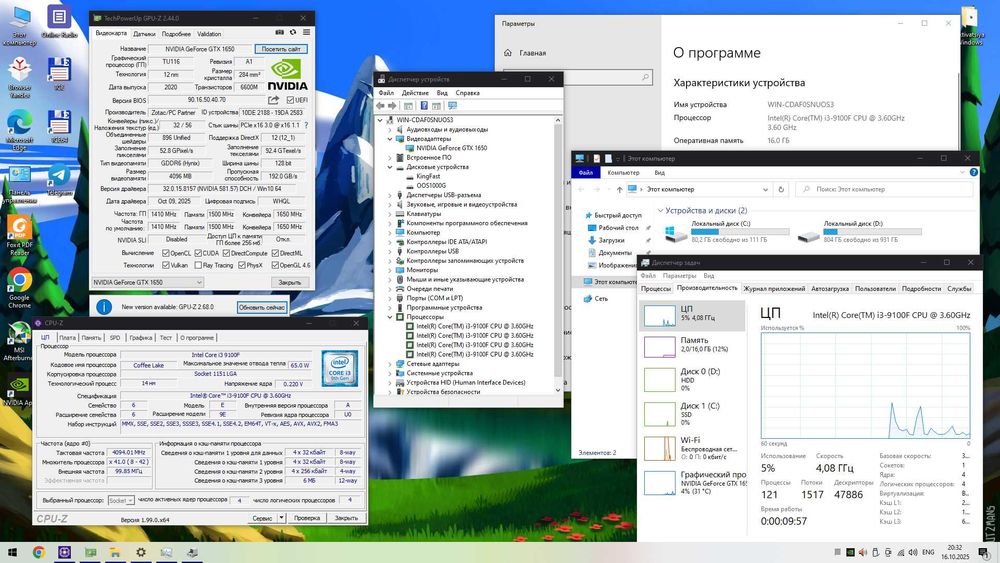Click the Settings window search field

[578, 77]
